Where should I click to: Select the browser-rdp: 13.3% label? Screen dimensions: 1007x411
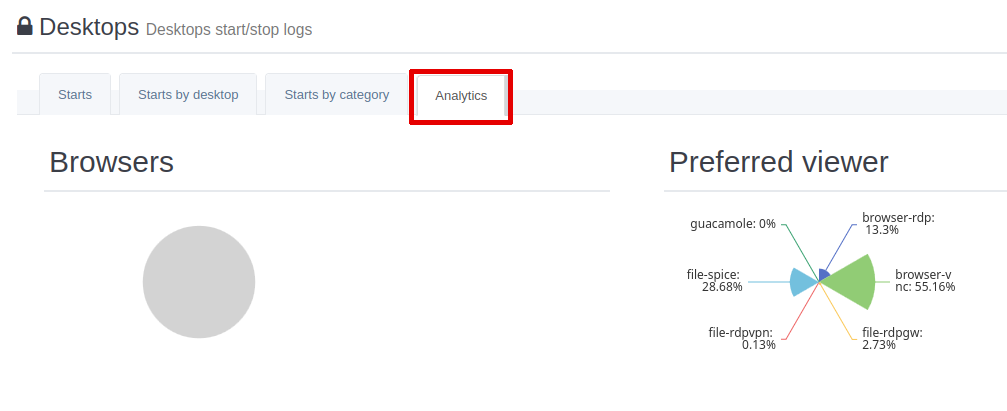pos(897,223)
